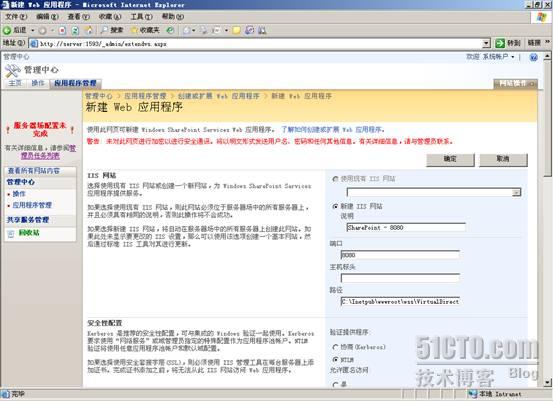Switch to the 应用程序管理 tab

75,83
